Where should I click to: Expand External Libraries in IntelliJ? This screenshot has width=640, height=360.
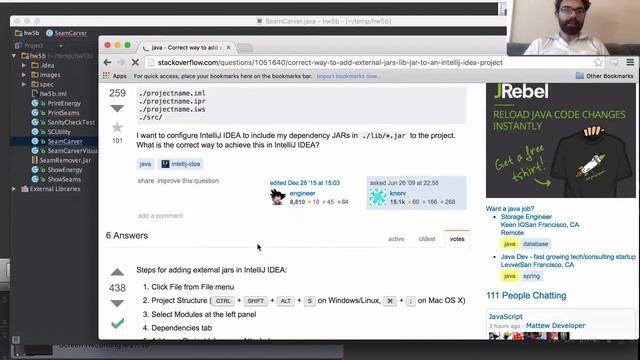[x=14, y=189]
